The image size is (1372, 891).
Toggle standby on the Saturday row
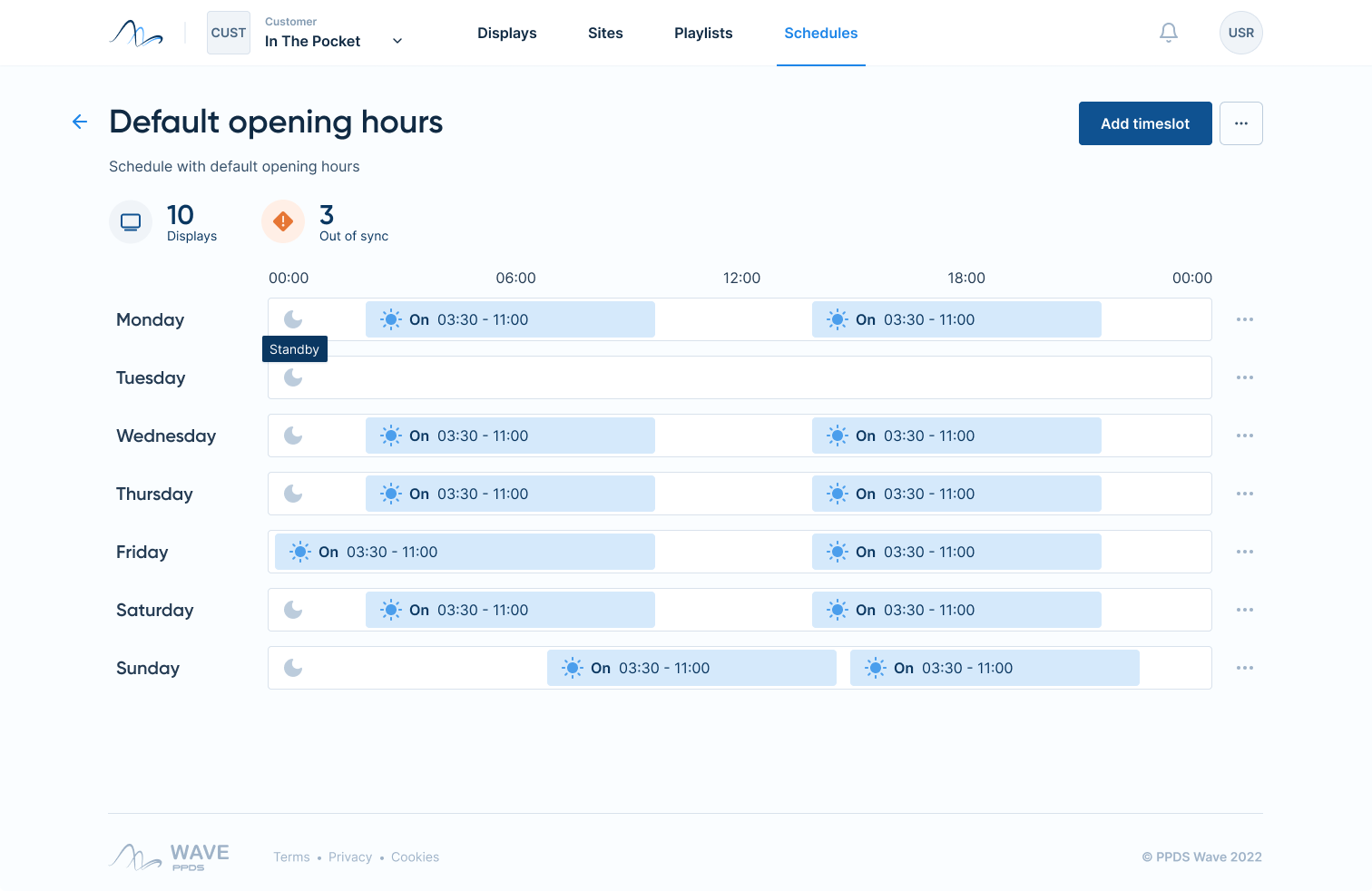(293, 610)
